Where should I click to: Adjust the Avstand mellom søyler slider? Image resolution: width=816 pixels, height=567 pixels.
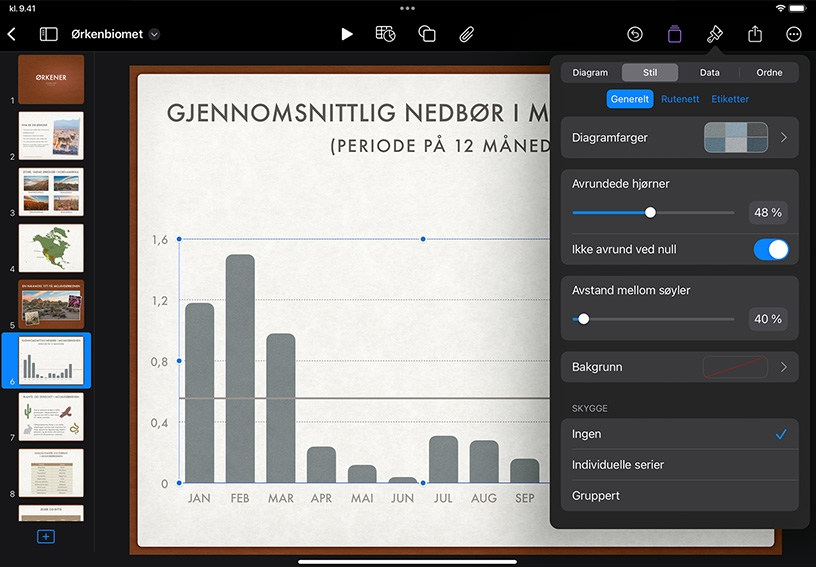coord(584,319)
